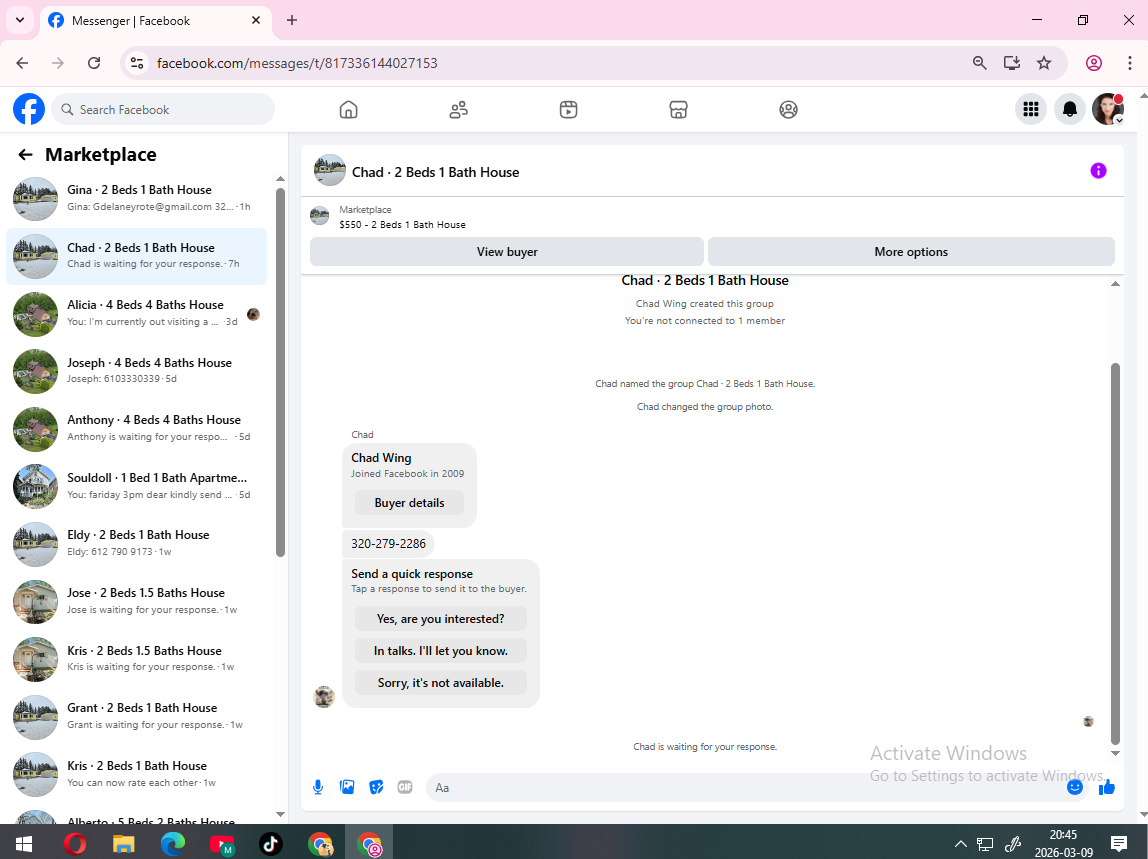Open the Marketplace storefront icon
The width and height of the screenshot is (1148, 859).
tap(679, 110)
